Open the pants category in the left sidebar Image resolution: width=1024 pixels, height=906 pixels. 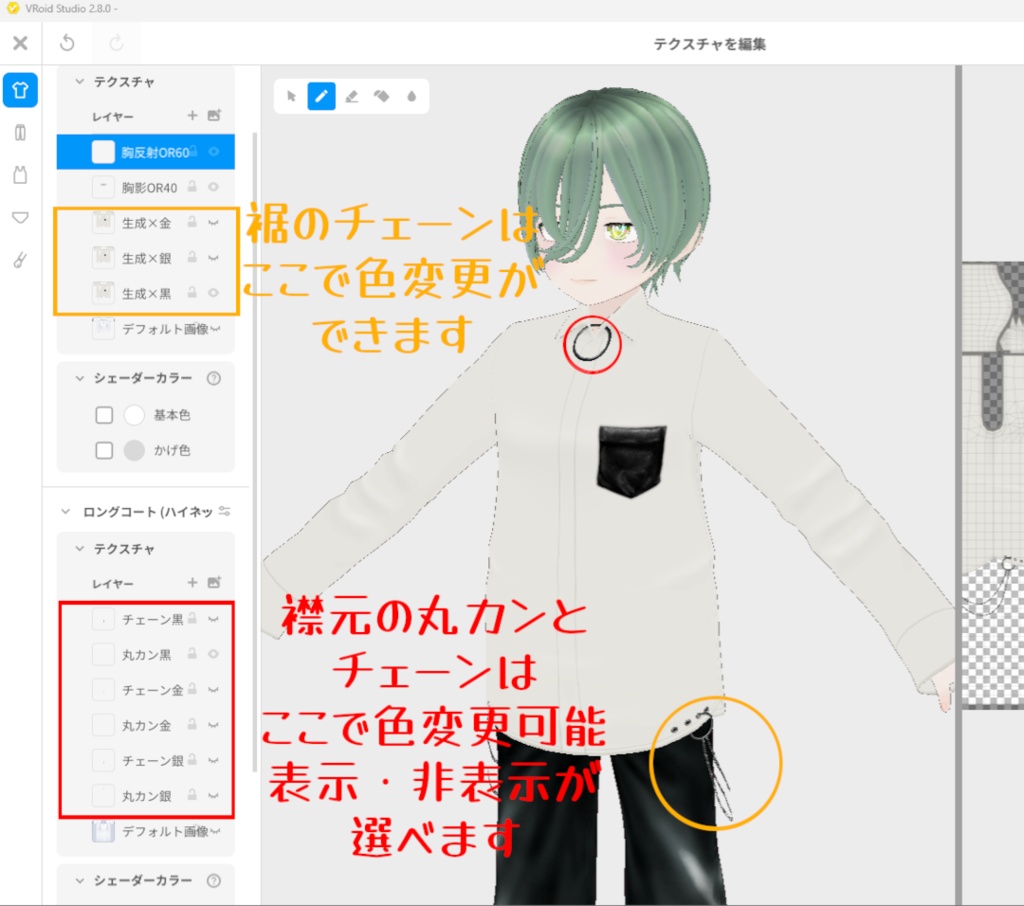click(x=20, y=132)
